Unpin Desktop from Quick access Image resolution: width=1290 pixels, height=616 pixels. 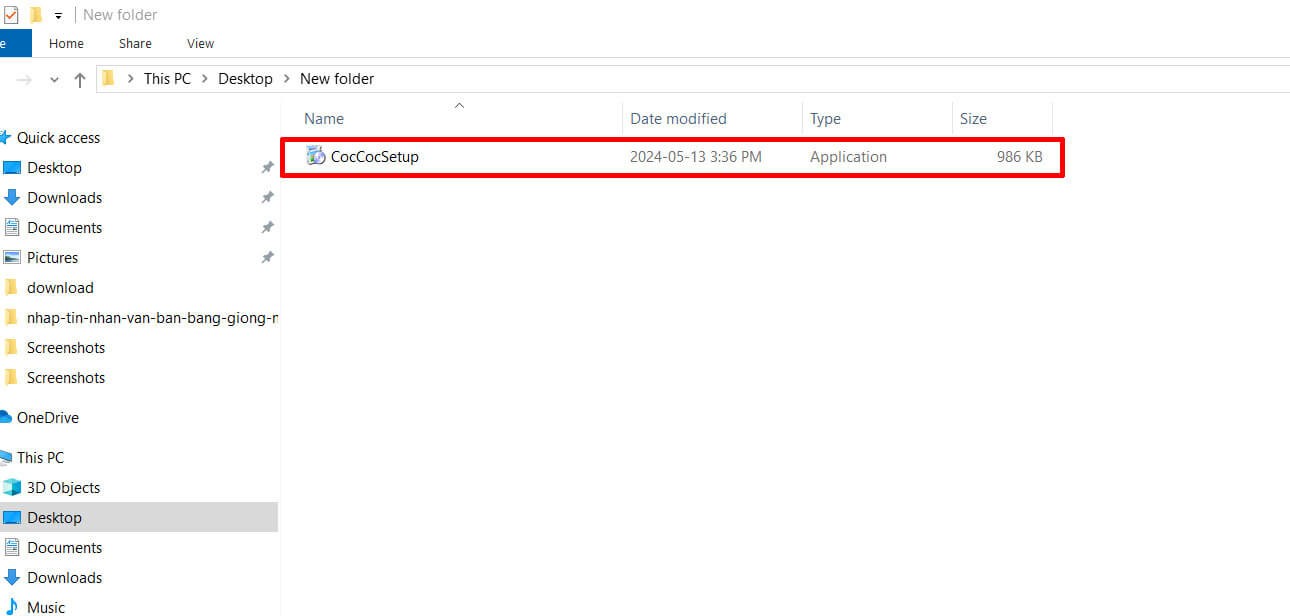[267, 167]
